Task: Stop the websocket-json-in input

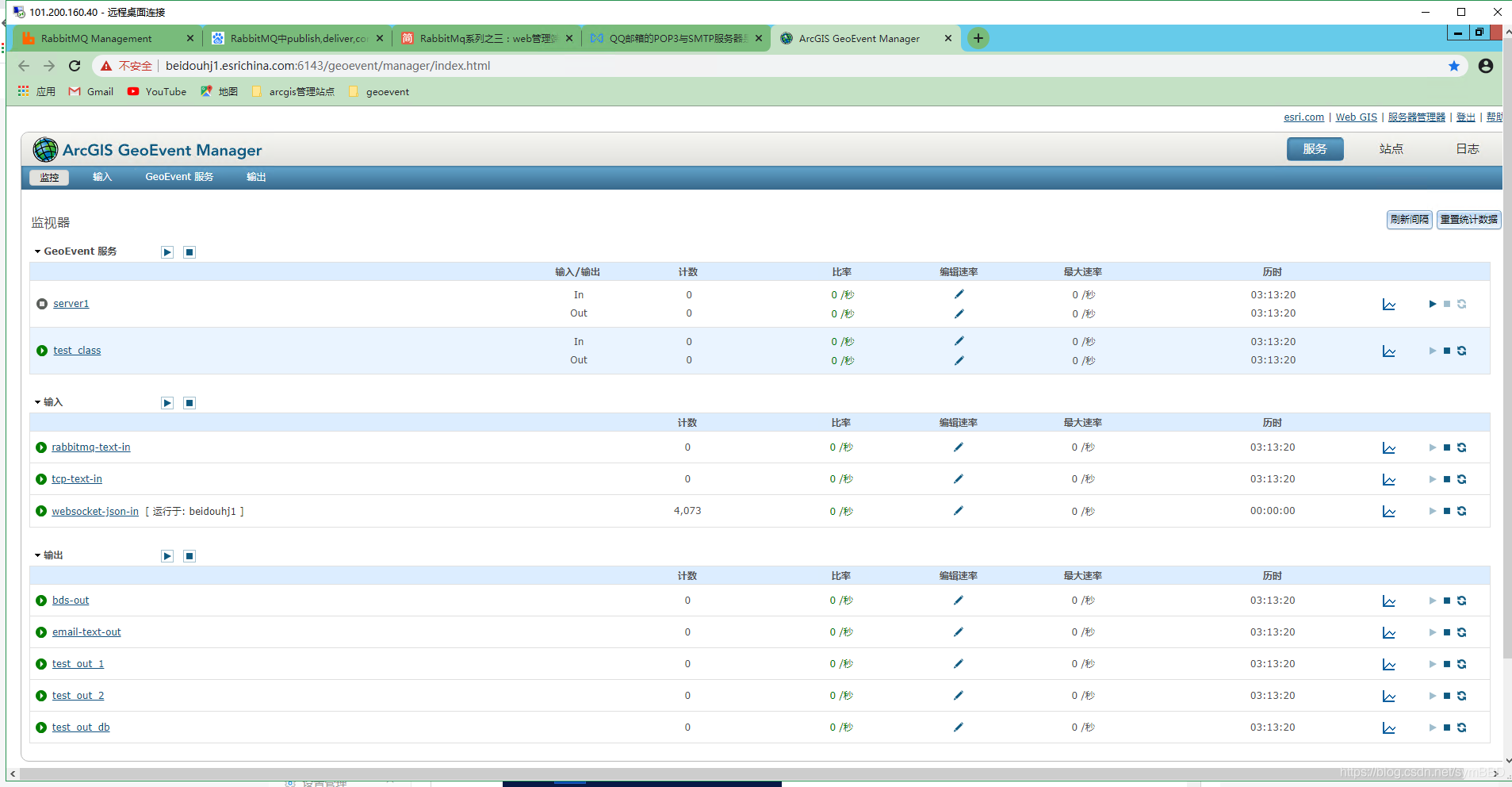Action: (1447, 511)
